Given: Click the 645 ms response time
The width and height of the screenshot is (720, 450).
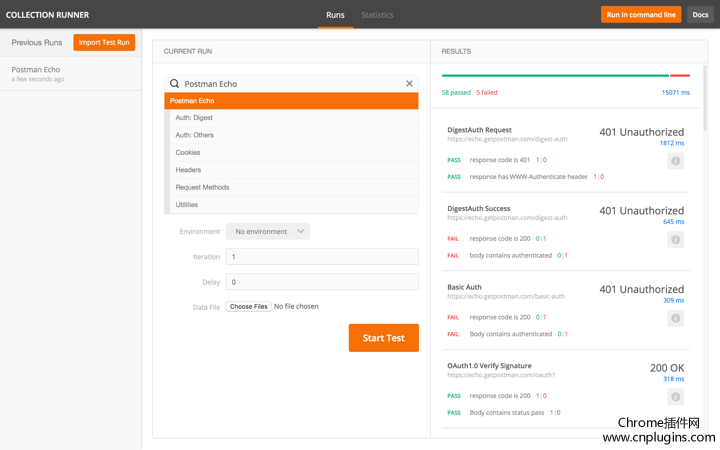Looking at the screenshot, I should [x=673, y=222].
